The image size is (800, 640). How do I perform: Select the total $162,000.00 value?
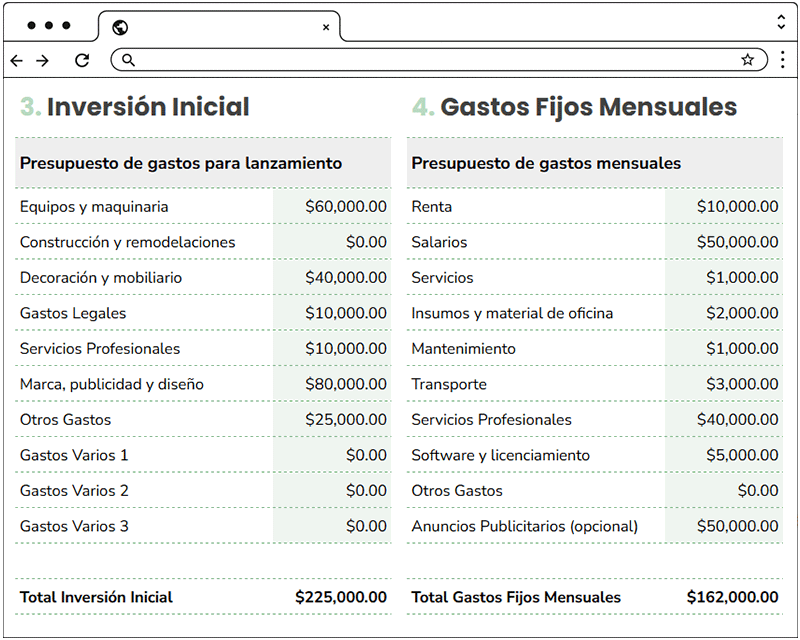click(733, 597)
